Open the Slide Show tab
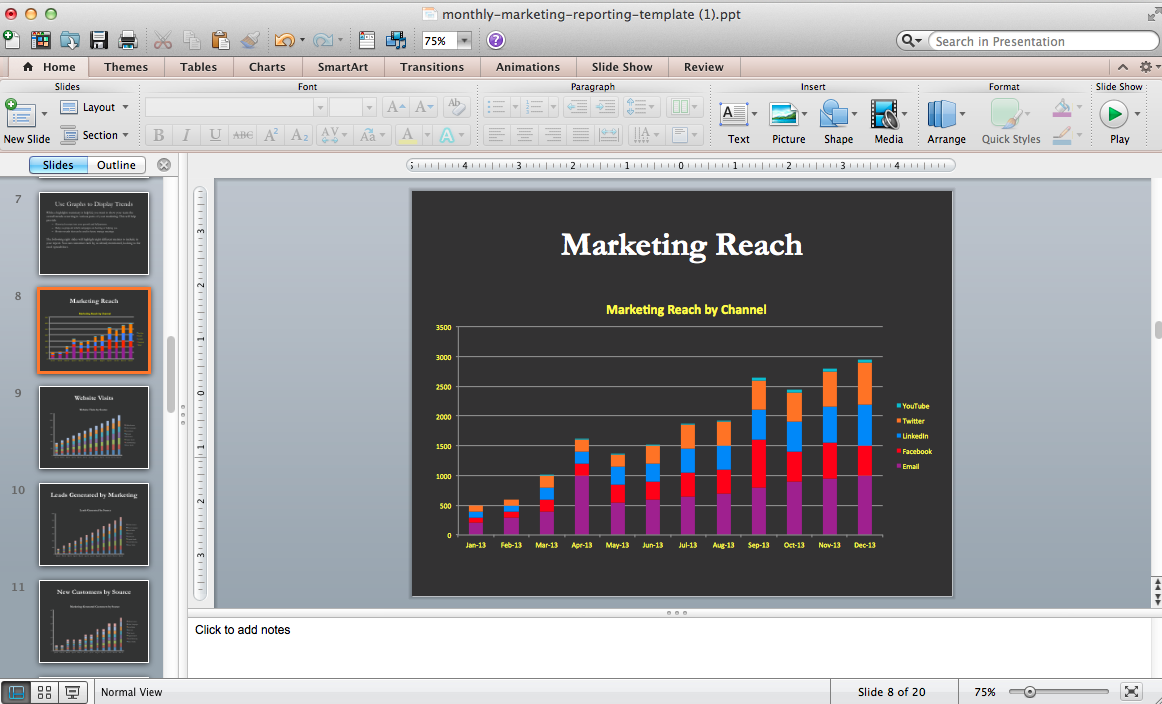This screenshot has height=704, width=1162. pos(622,67)
